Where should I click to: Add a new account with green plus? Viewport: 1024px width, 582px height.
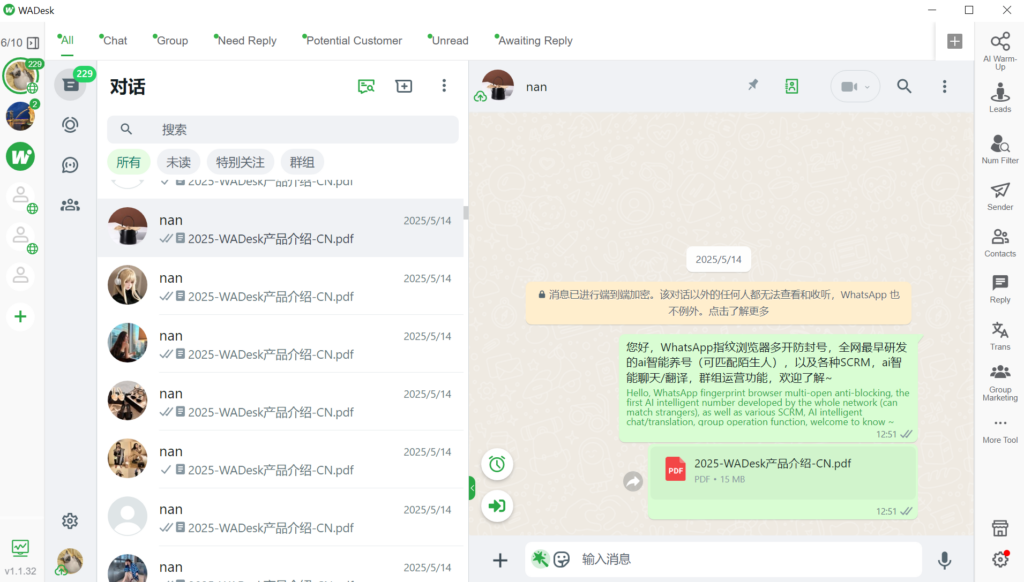pos(20,317)
